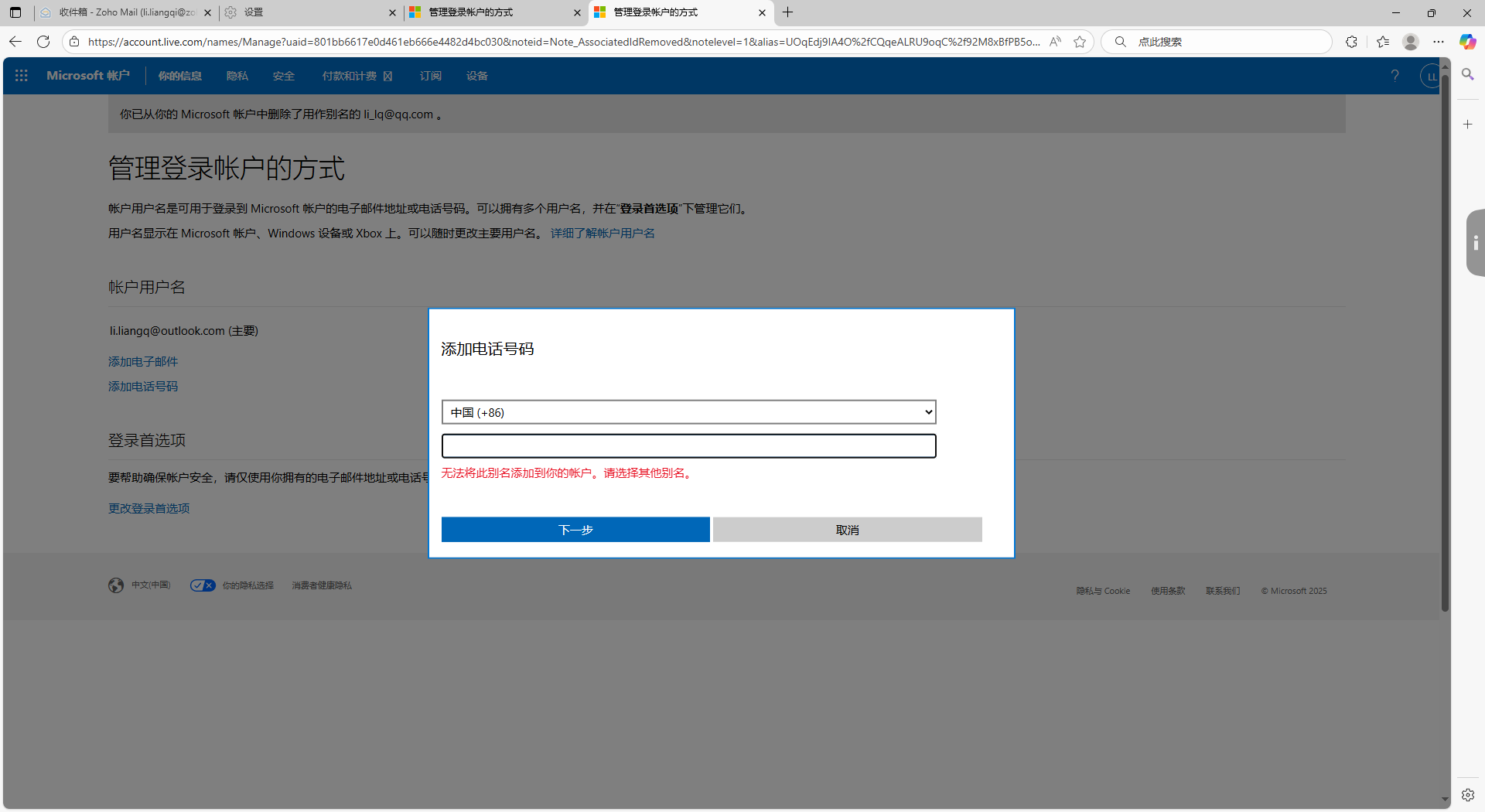Click the 中文(中国) language link

151,585
